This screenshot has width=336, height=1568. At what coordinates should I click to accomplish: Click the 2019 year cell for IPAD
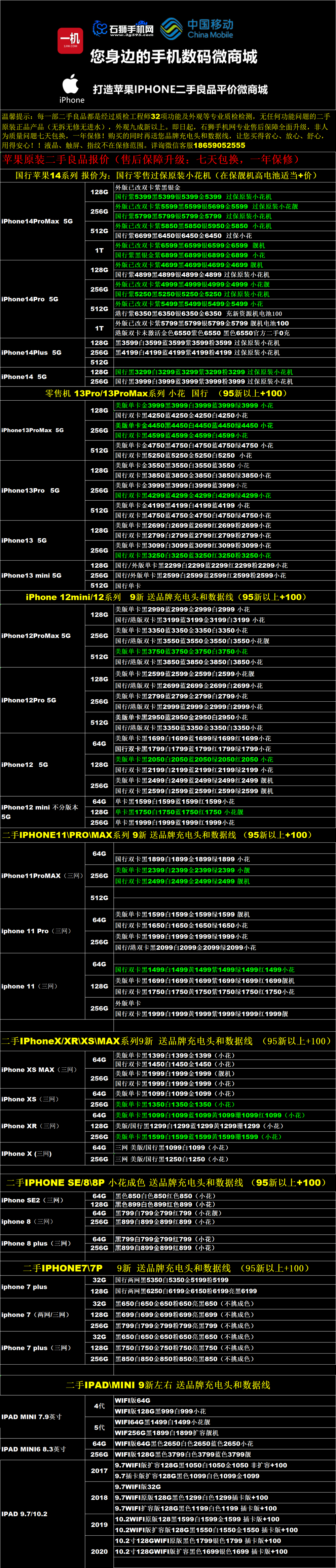pos(99,1525)
